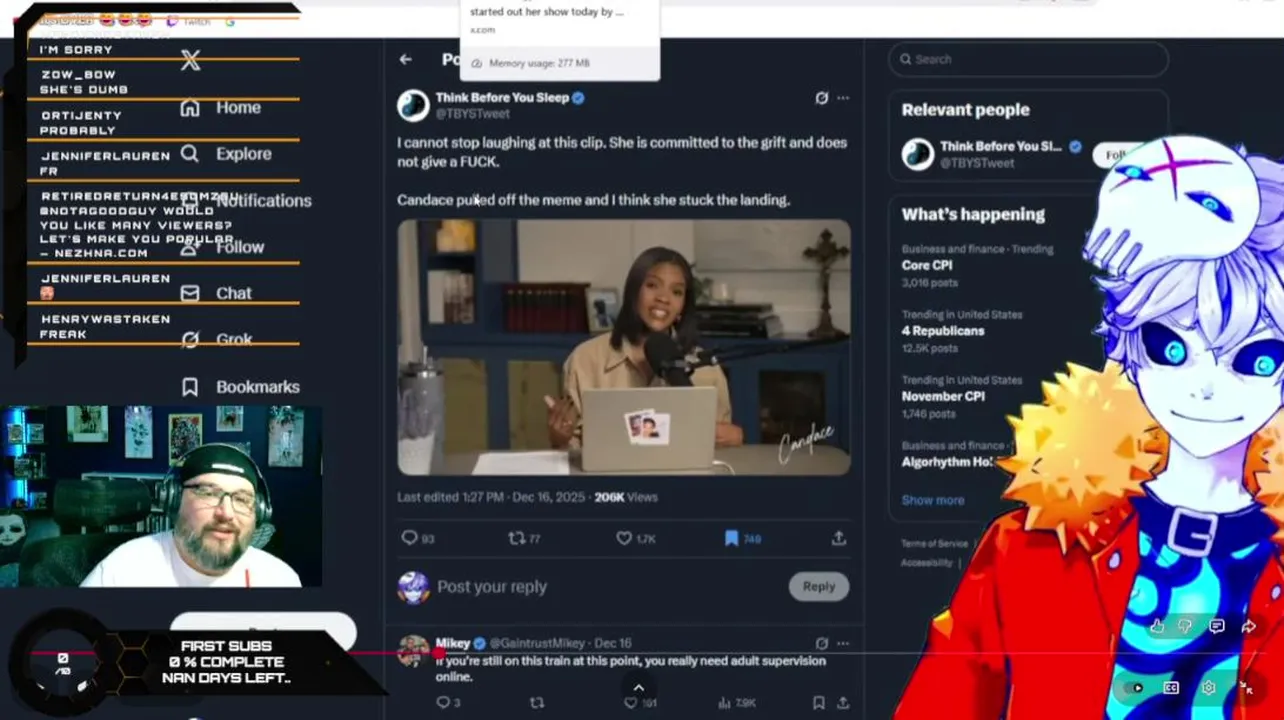Screen dimensions: 1284x720
Task: Click Show more under What's happening
Action: [x=933, y=500]
